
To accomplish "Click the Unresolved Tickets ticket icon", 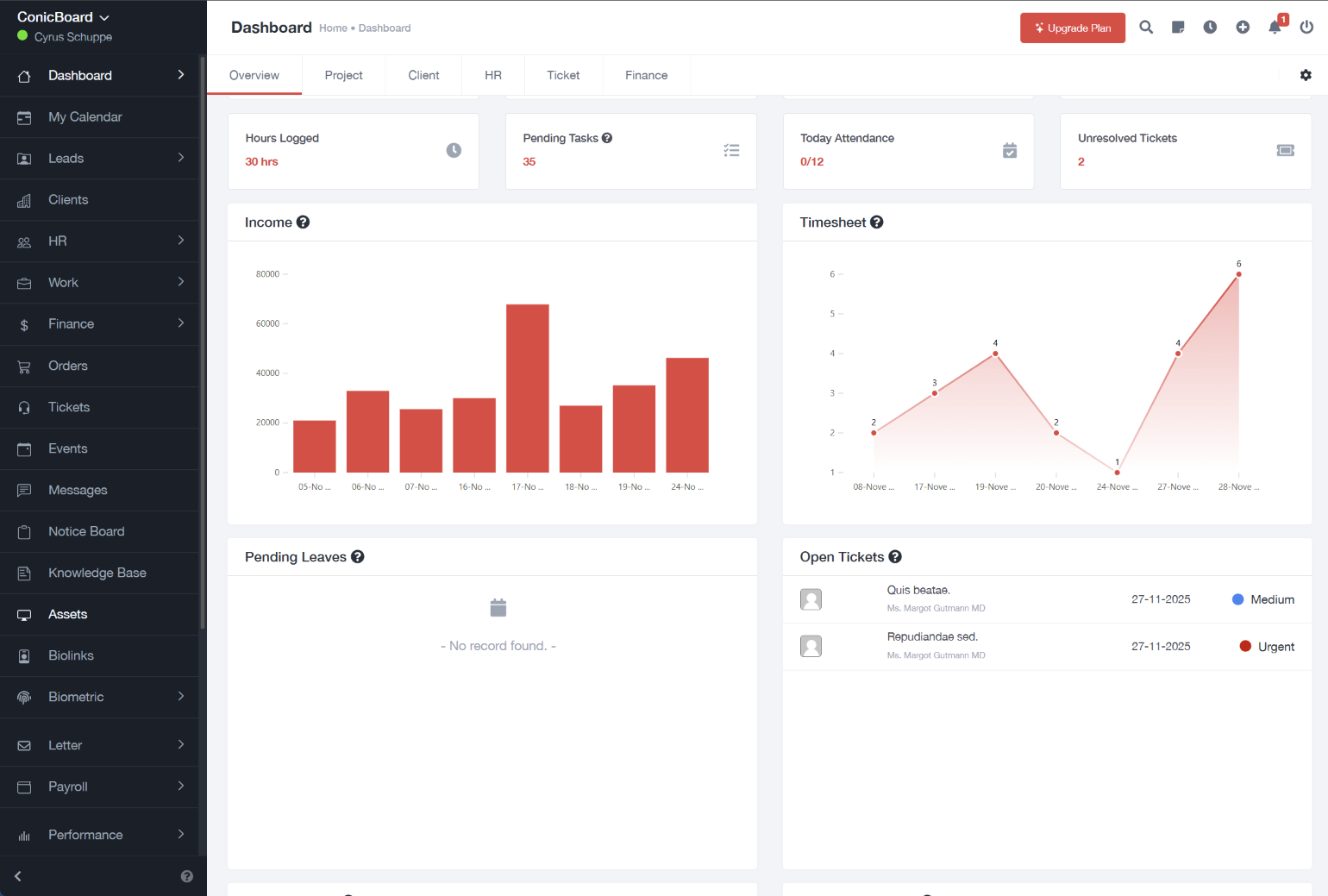I will coord(1286,150).
